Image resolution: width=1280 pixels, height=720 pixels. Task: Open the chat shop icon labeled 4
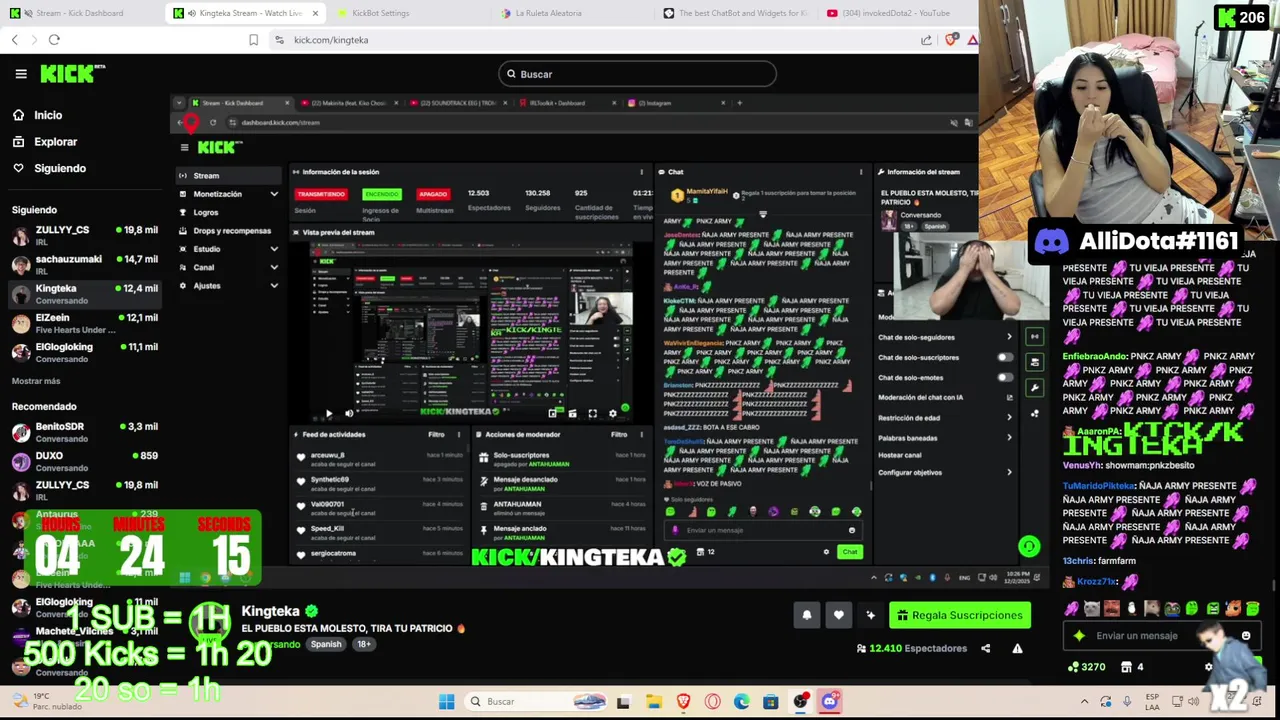click(x=1132, y=667)
